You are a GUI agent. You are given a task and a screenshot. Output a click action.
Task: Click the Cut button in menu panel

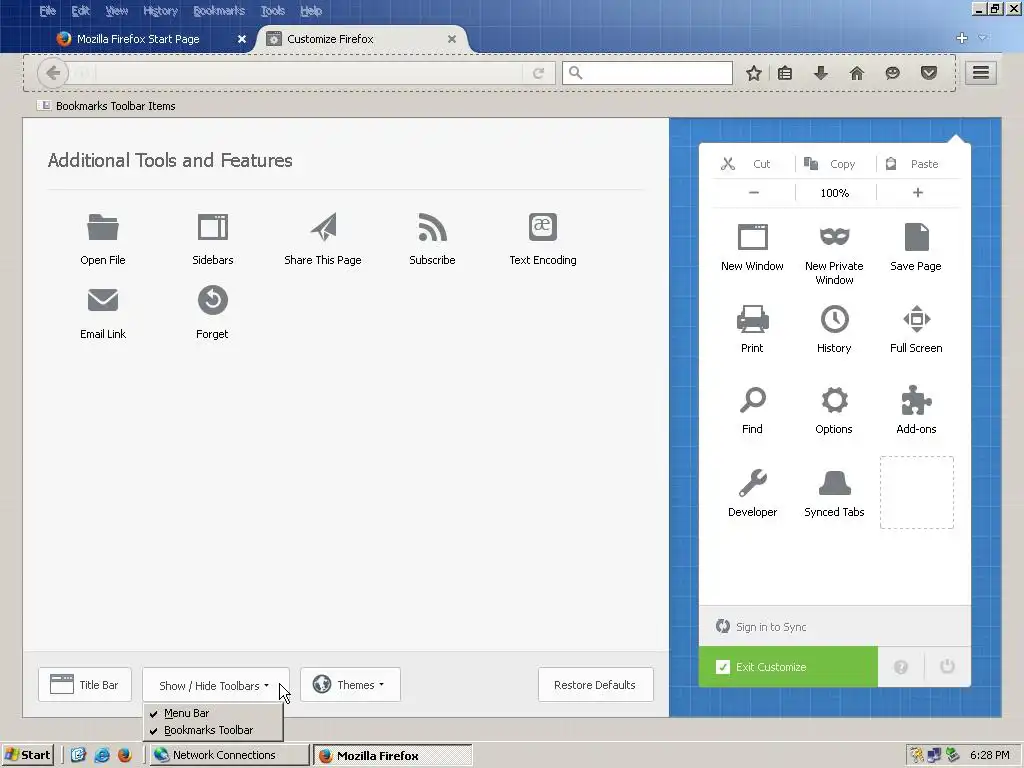pyautogui.click(x=753, y=164)
